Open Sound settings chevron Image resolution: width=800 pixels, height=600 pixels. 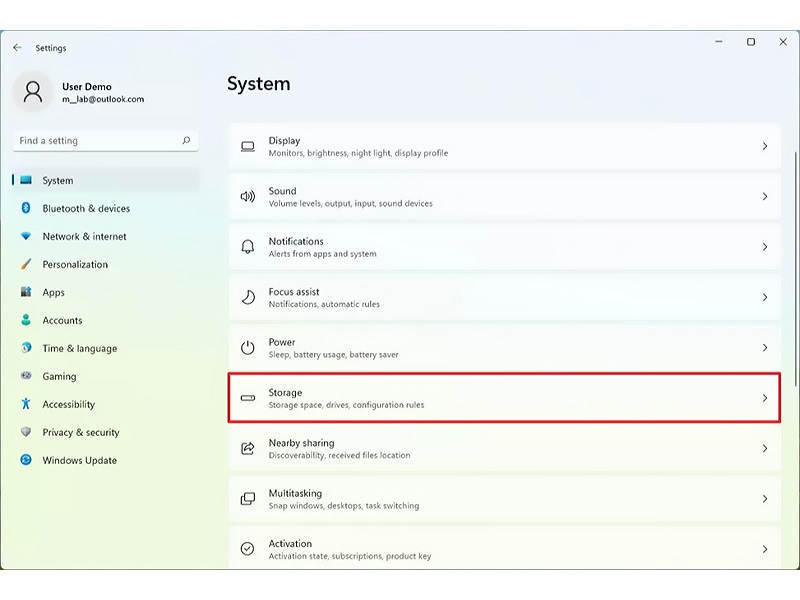[765, 196]
